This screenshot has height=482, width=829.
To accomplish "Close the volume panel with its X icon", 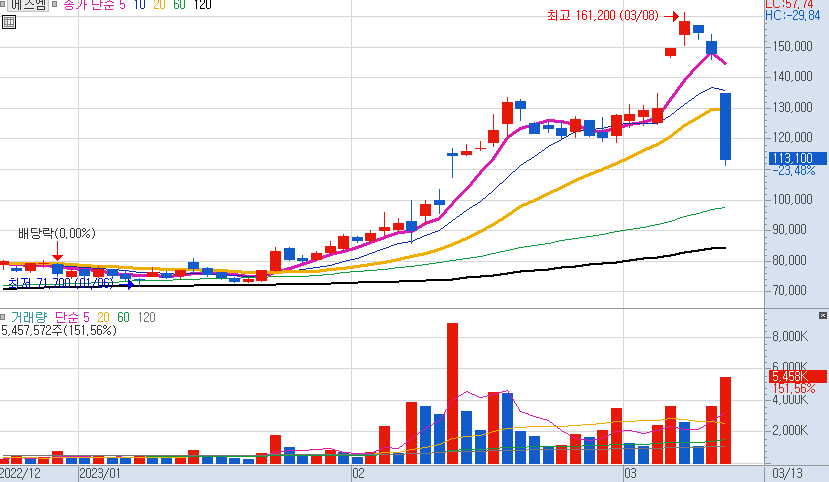I will click(823, 316).
